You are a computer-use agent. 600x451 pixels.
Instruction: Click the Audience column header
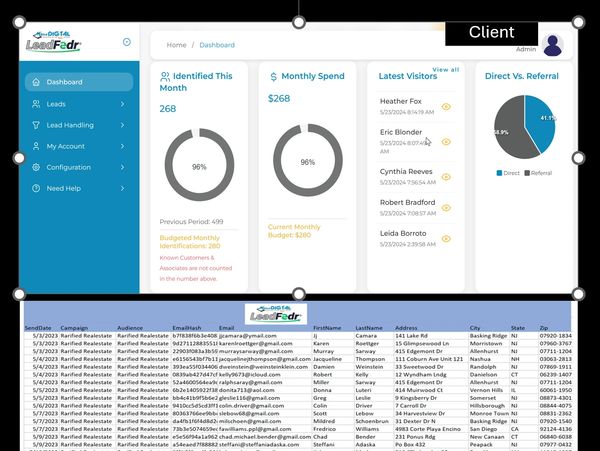click(130, 328)
